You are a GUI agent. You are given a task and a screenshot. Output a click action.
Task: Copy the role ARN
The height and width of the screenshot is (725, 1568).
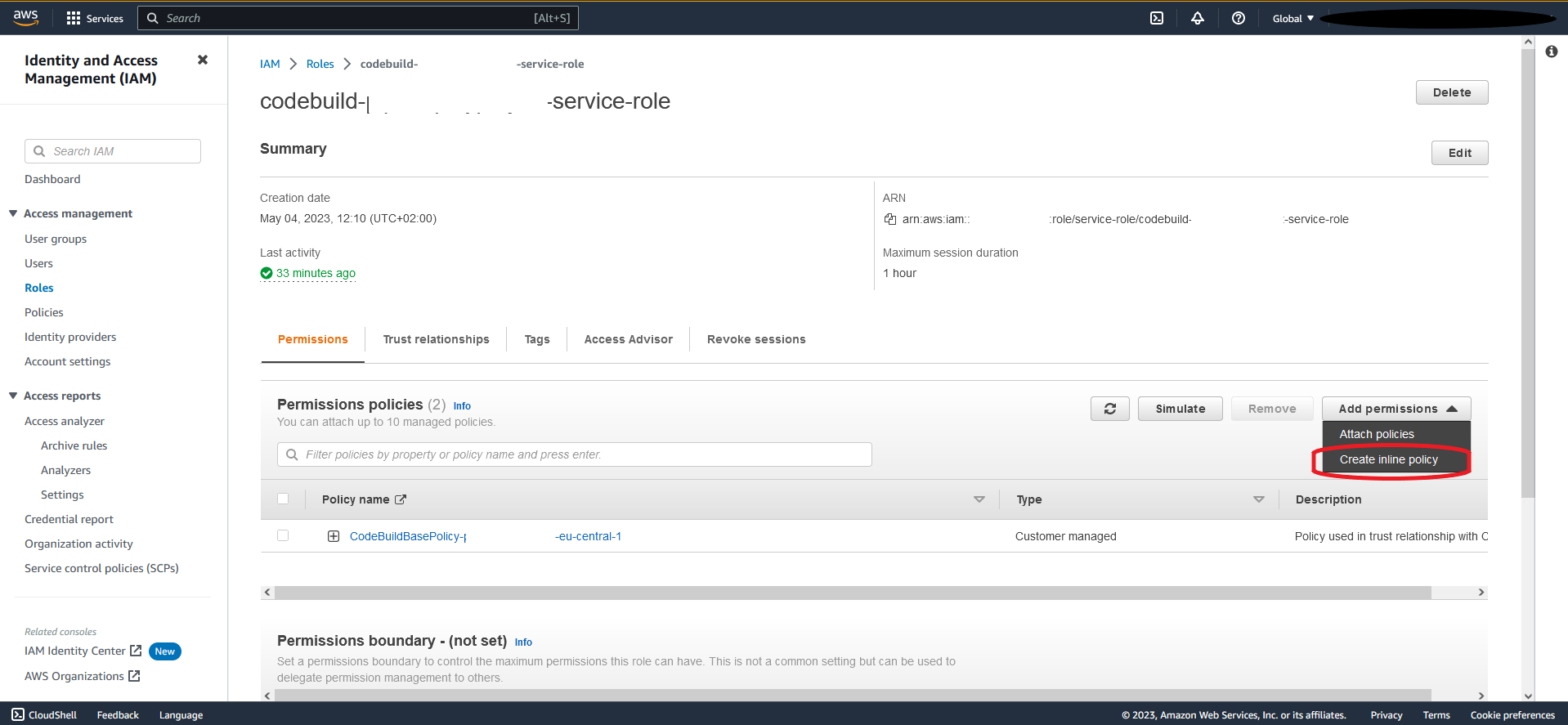click(890, 219)
